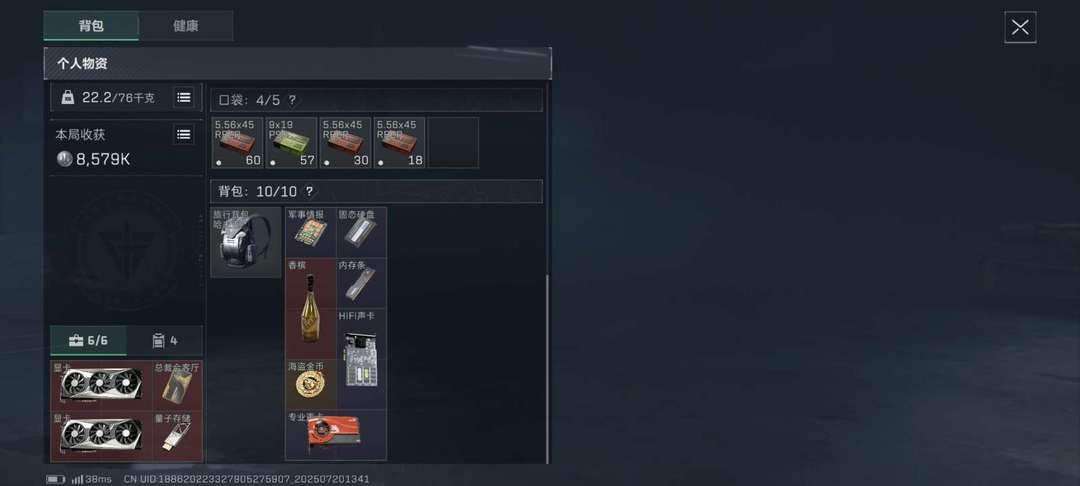Screen dimensions: 1080x486
Task: Select the red 专业声卡 card item
Action: (336, 435)
